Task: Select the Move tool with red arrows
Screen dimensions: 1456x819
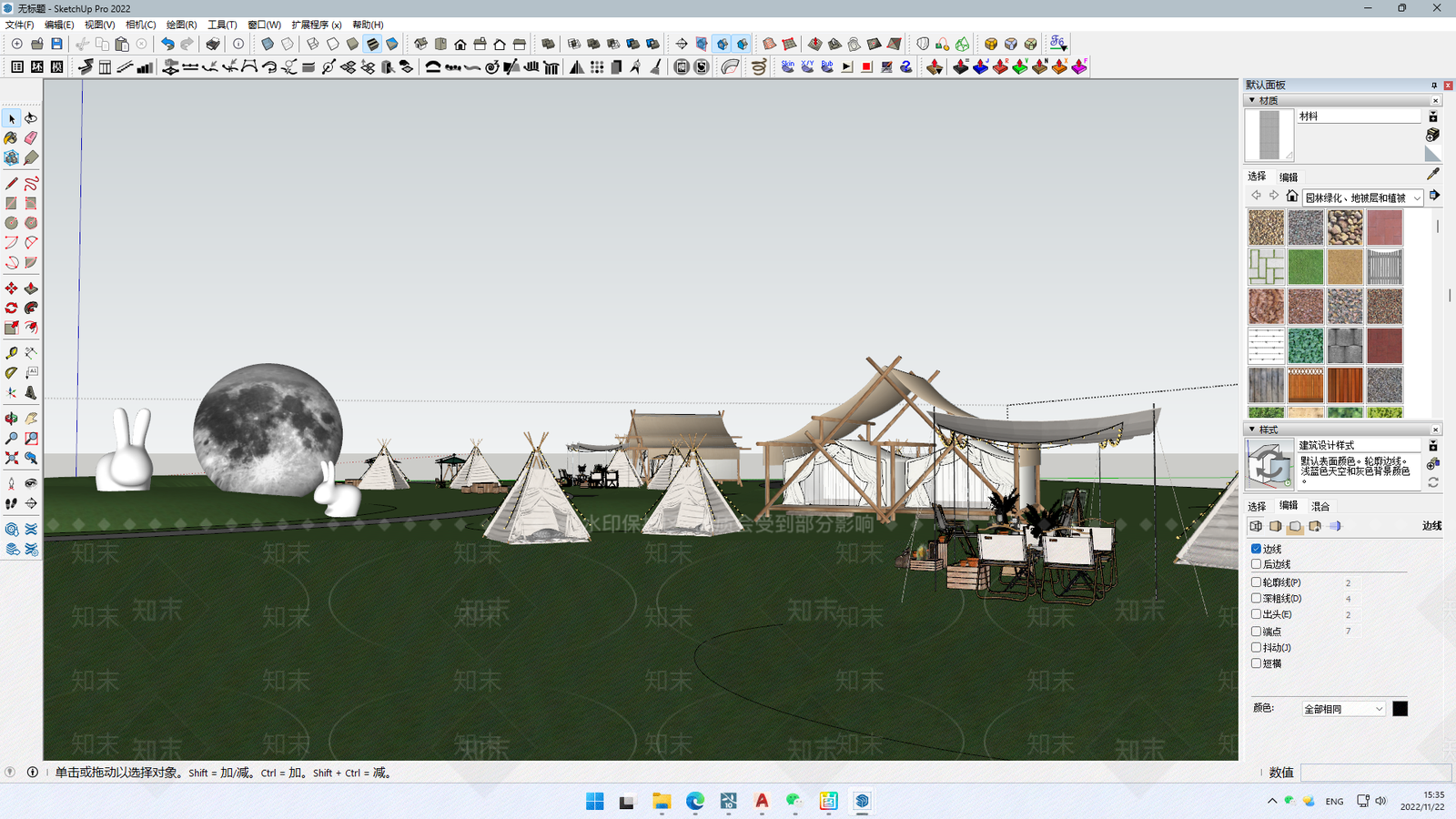Action: click(12, 288)
